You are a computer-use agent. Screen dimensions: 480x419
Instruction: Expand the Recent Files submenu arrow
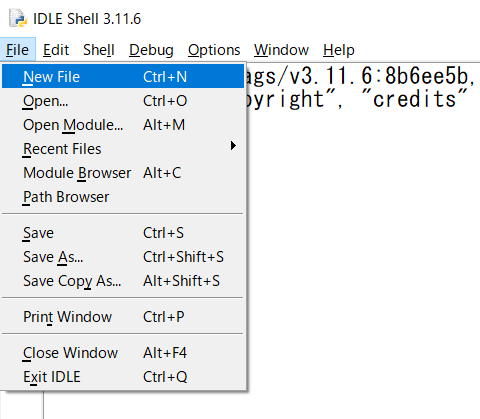233,146
